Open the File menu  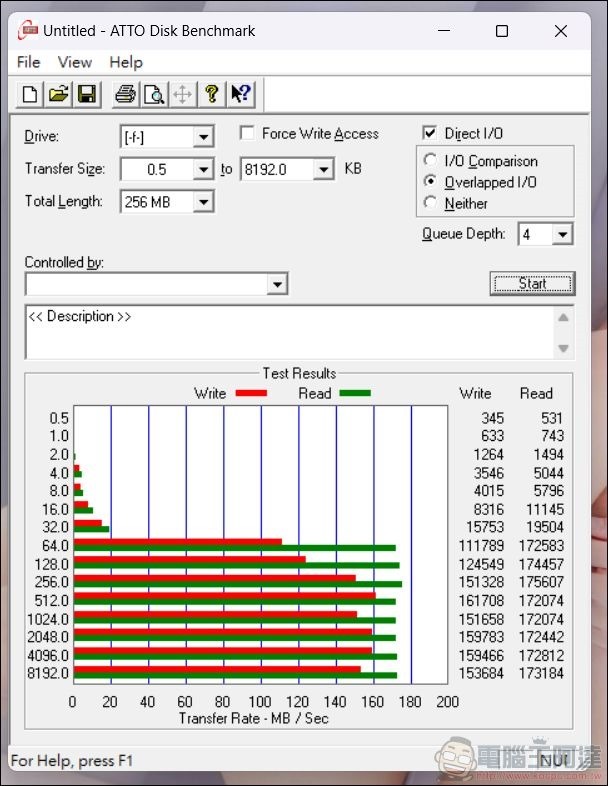point(28,62)
